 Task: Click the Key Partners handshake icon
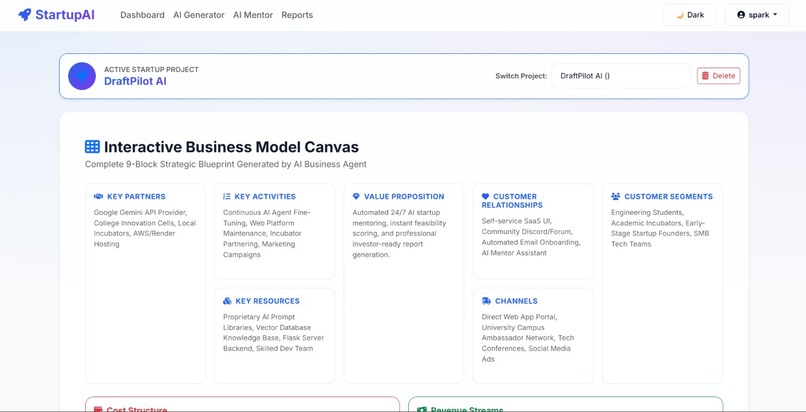coord(98,196)
